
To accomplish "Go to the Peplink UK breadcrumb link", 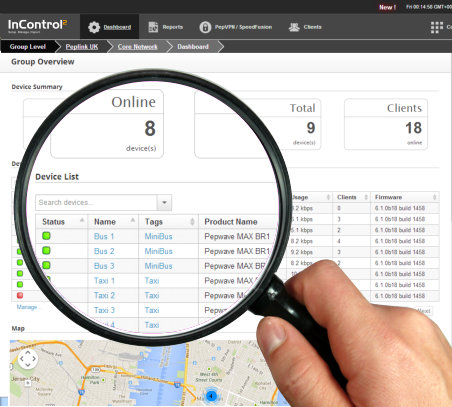I will [82, 47].
